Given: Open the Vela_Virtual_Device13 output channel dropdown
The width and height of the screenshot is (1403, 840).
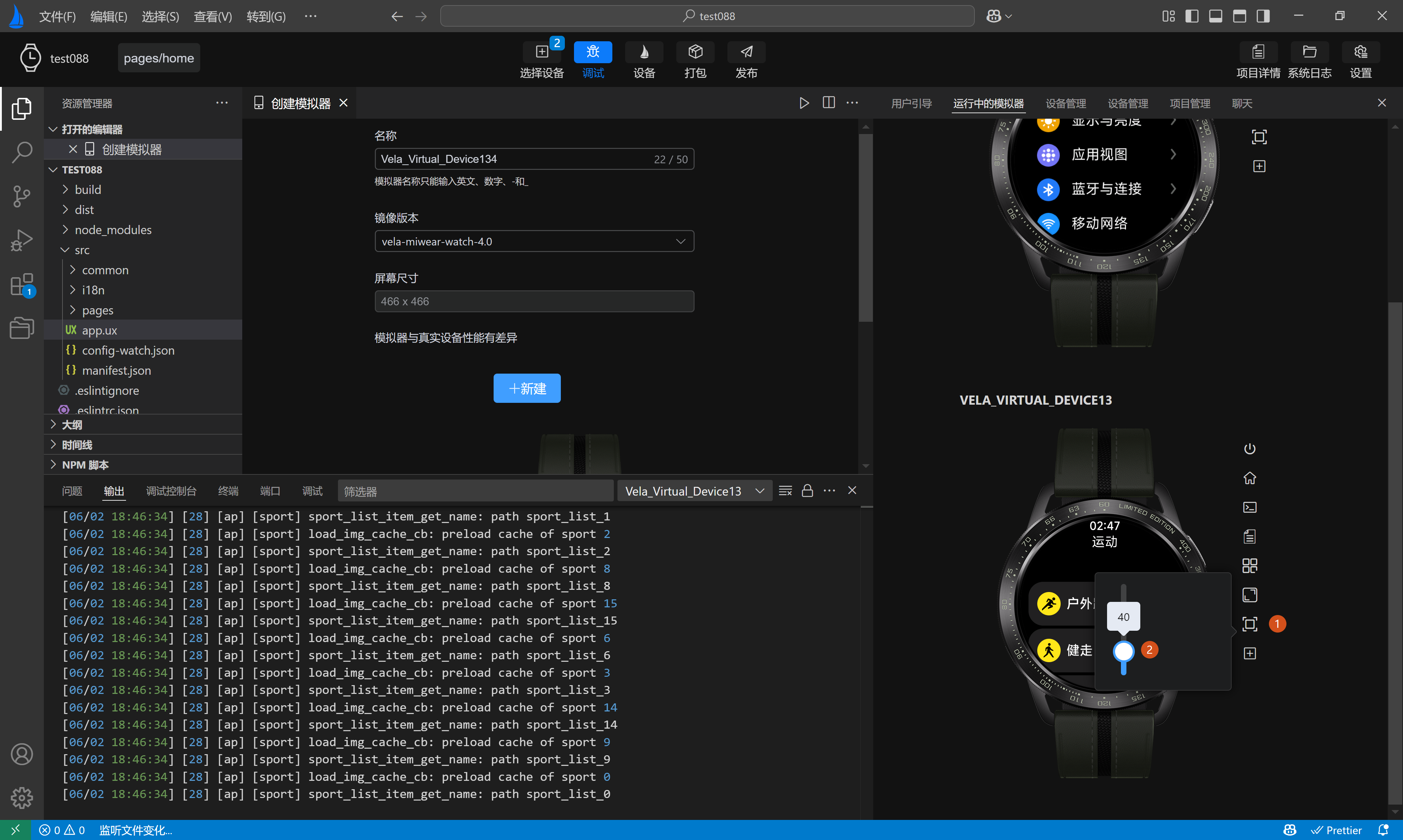Looking at the screenshot, I should pyautogui.click(x=693, y=491).
